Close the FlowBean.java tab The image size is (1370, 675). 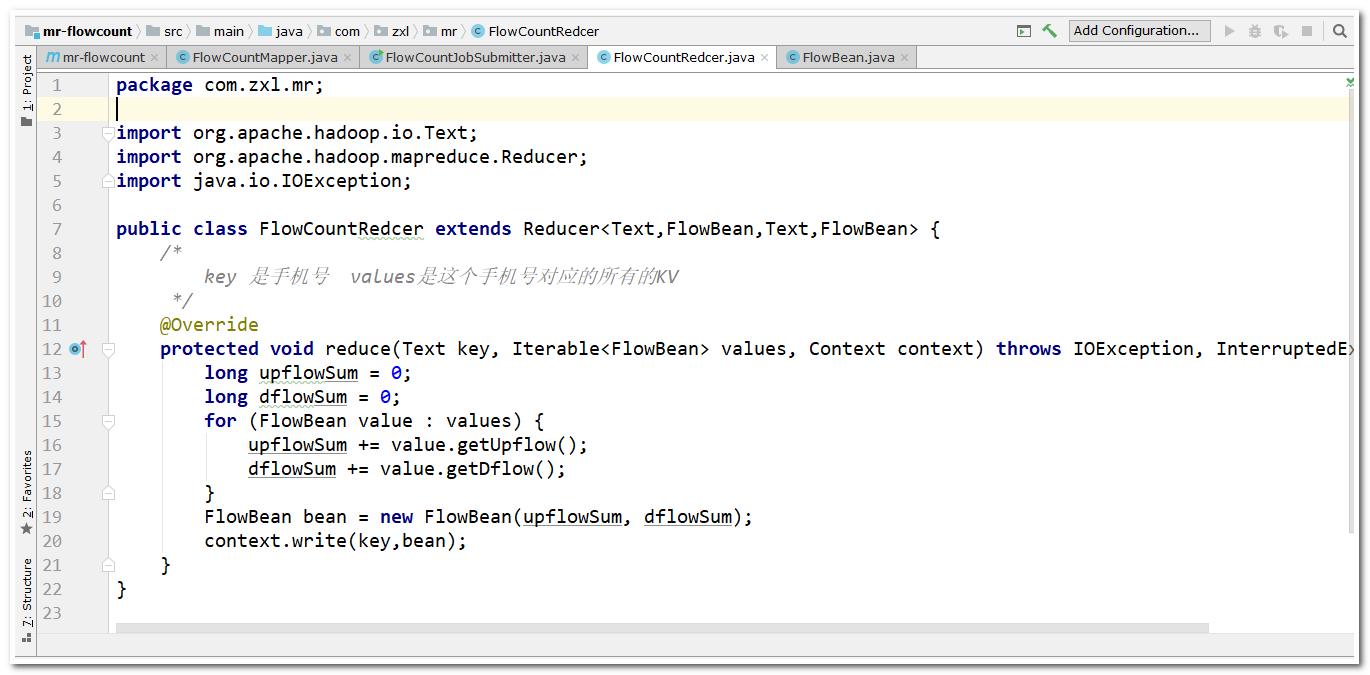click(x=905, y=58)
